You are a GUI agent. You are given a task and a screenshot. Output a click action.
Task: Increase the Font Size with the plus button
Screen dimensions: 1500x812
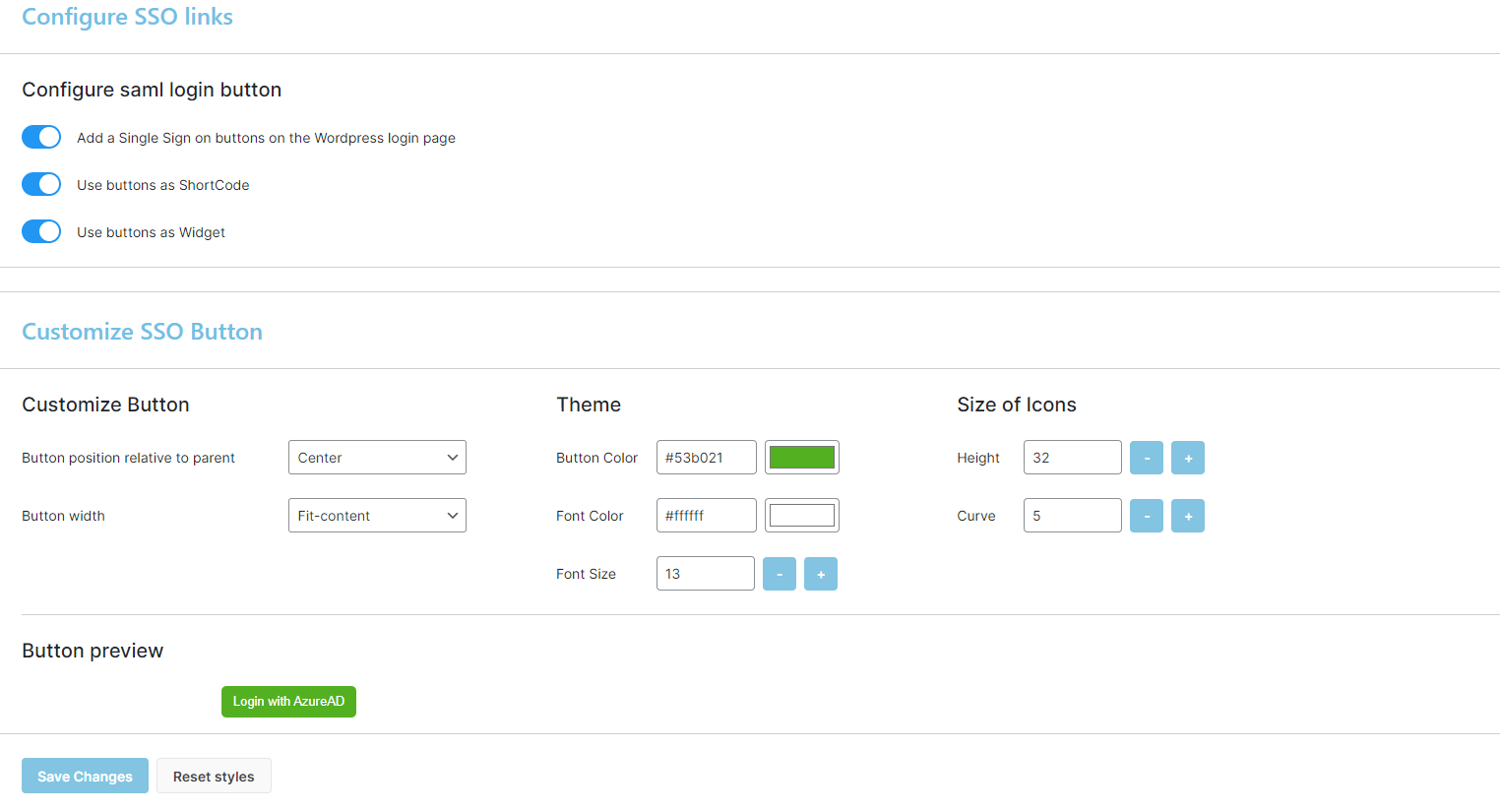[821, 573]
